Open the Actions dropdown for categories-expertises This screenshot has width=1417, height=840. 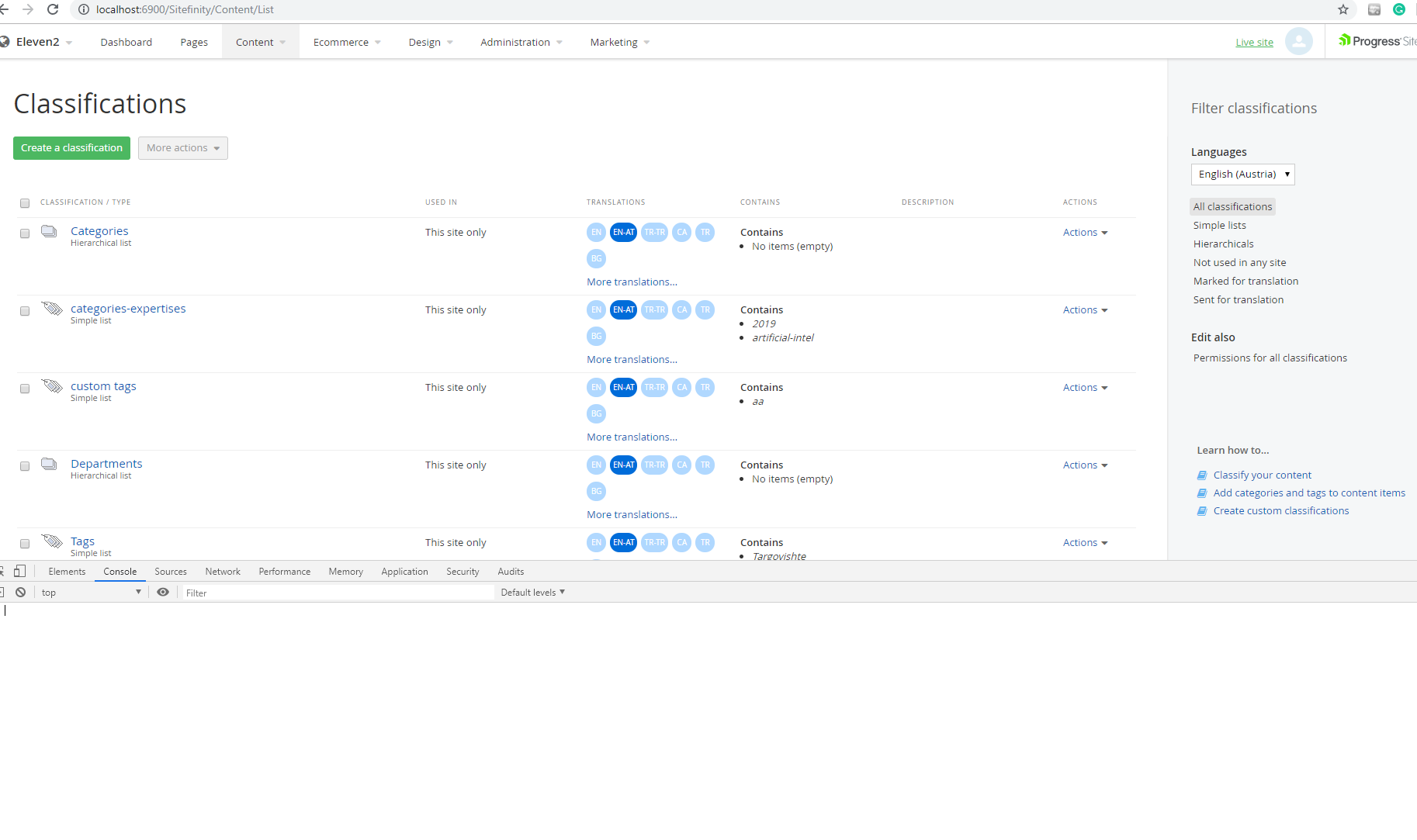(1084, 309)
